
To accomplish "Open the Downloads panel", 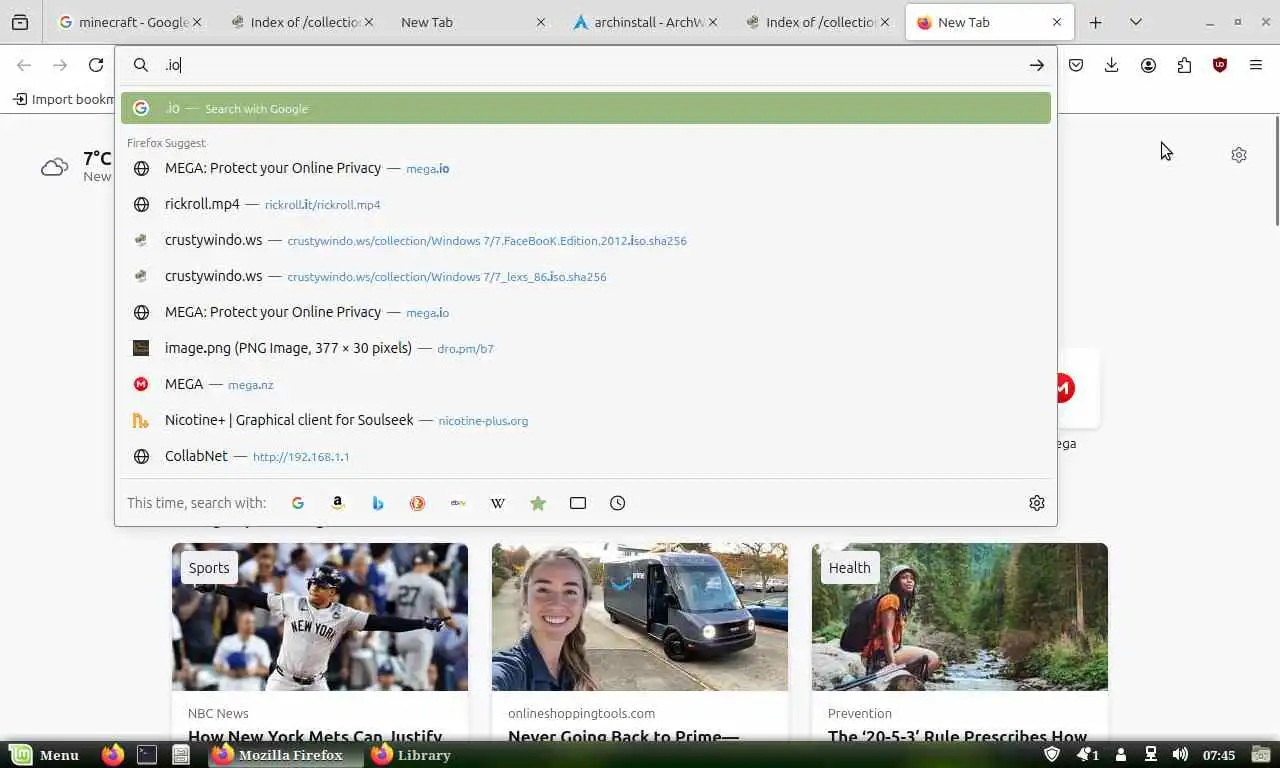I will pyautogui.click(x=1111, y=65).
